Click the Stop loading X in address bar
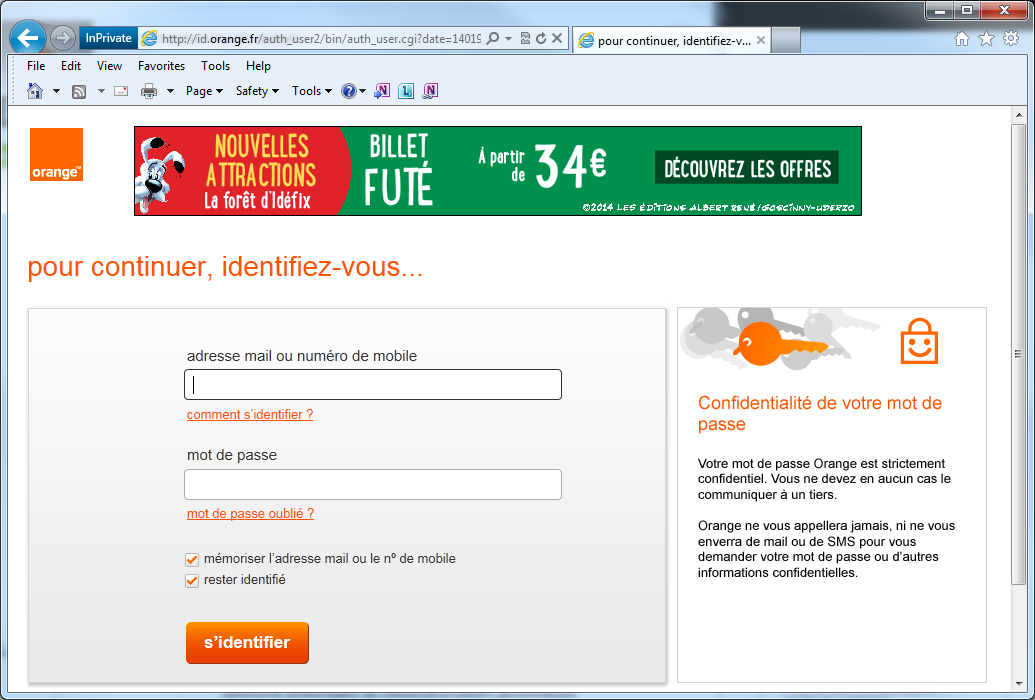Image resolution: width=1035 pixels, height=700 pixels. 557,38
